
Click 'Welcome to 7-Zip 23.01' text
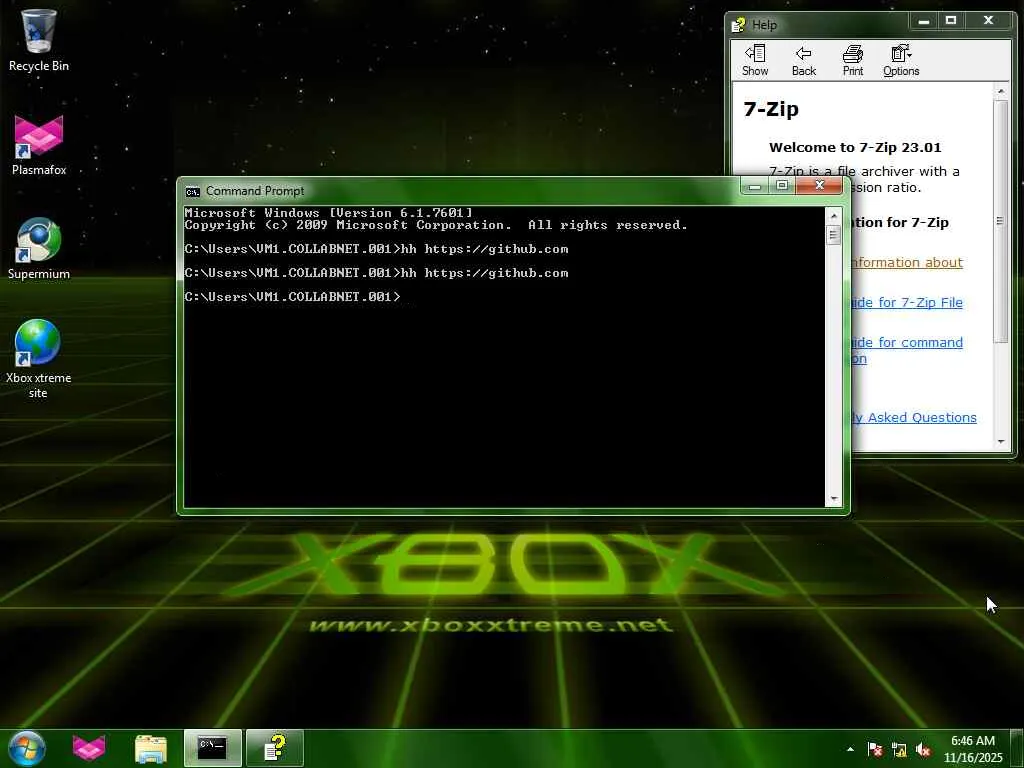(x=855, y=148)
